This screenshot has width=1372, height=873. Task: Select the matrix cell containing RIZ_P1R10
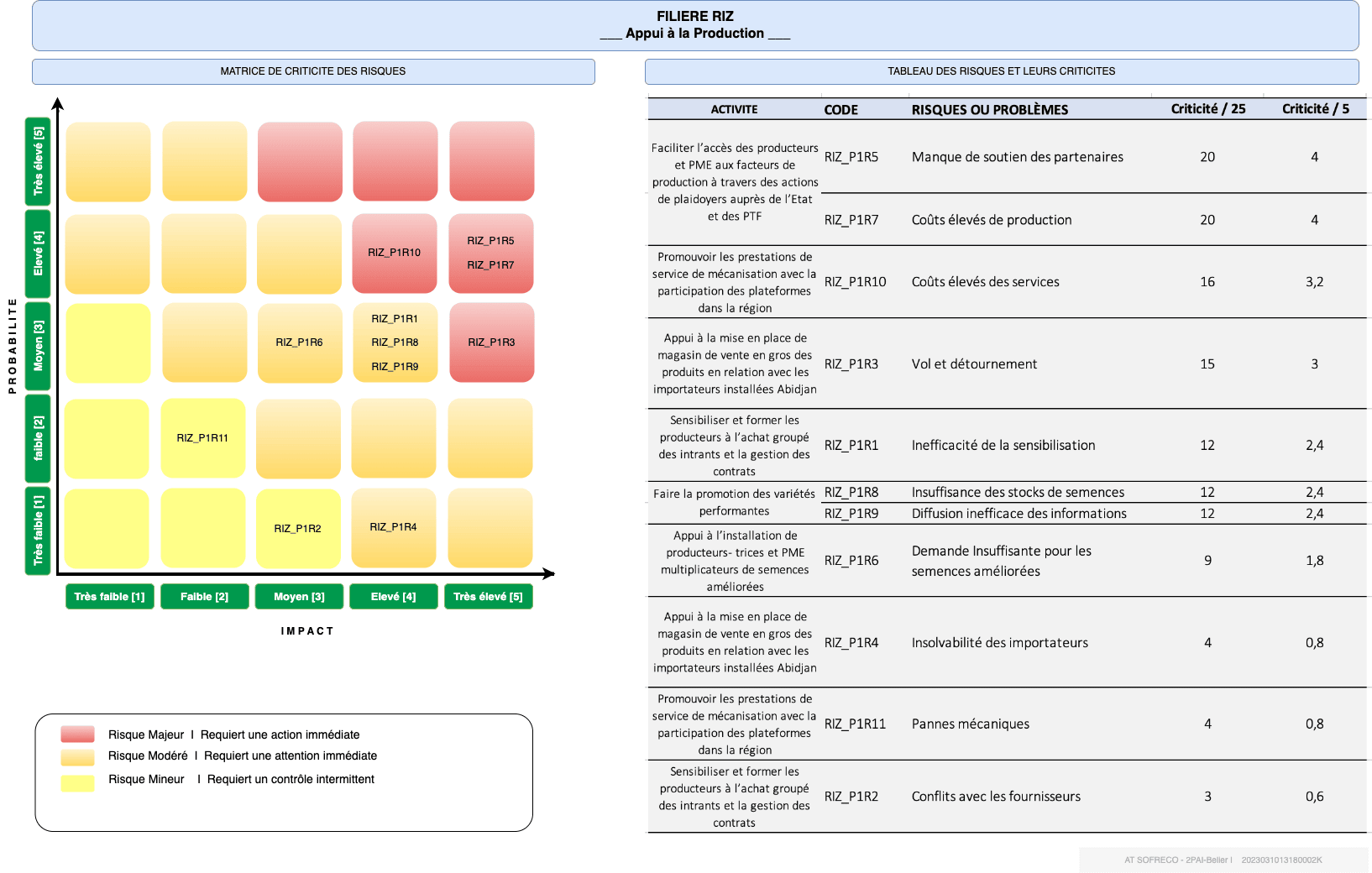(395, 253)
